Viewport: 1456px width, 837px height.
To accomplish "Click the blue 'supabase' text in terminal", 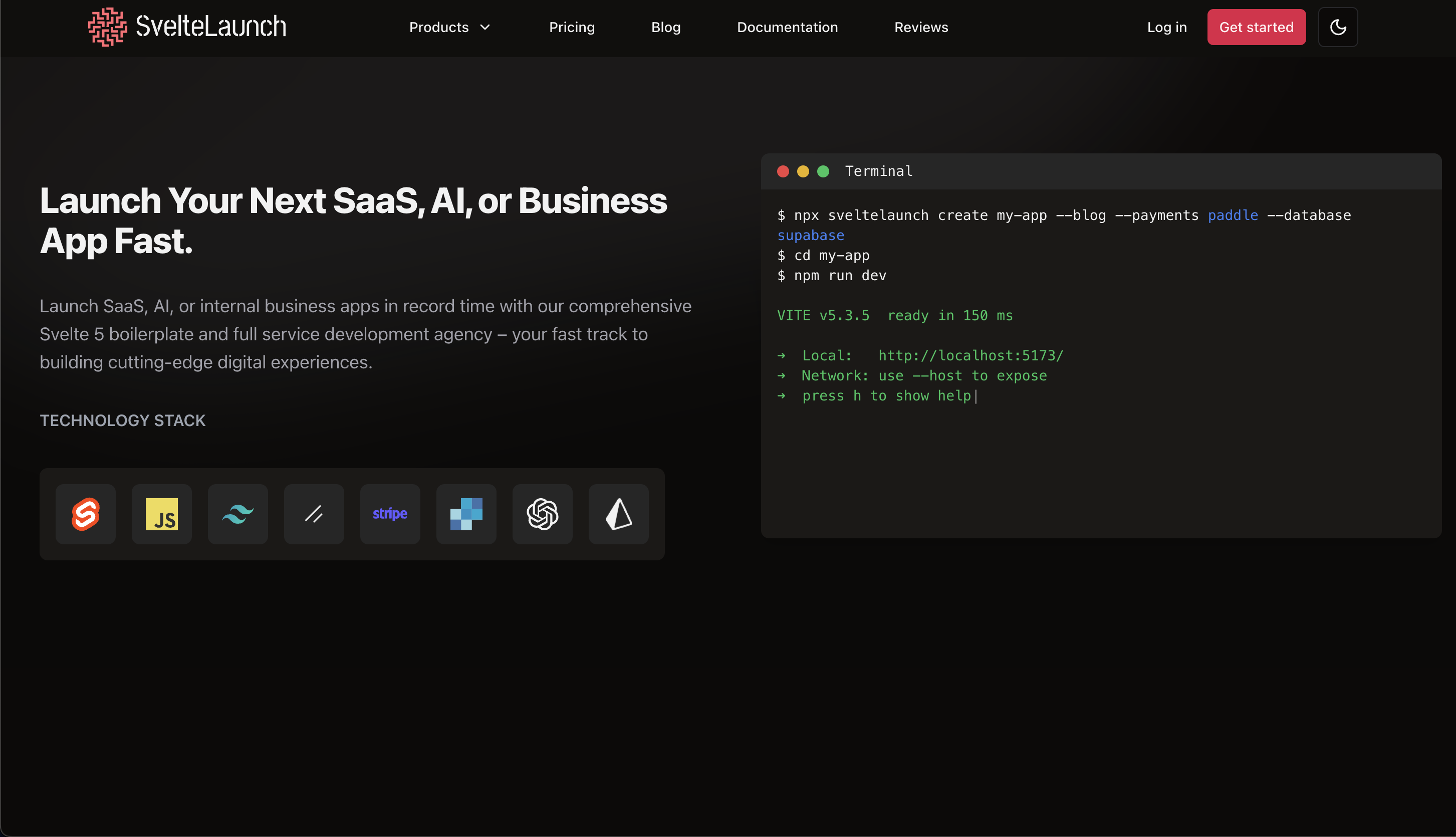I will click(810, 236).
